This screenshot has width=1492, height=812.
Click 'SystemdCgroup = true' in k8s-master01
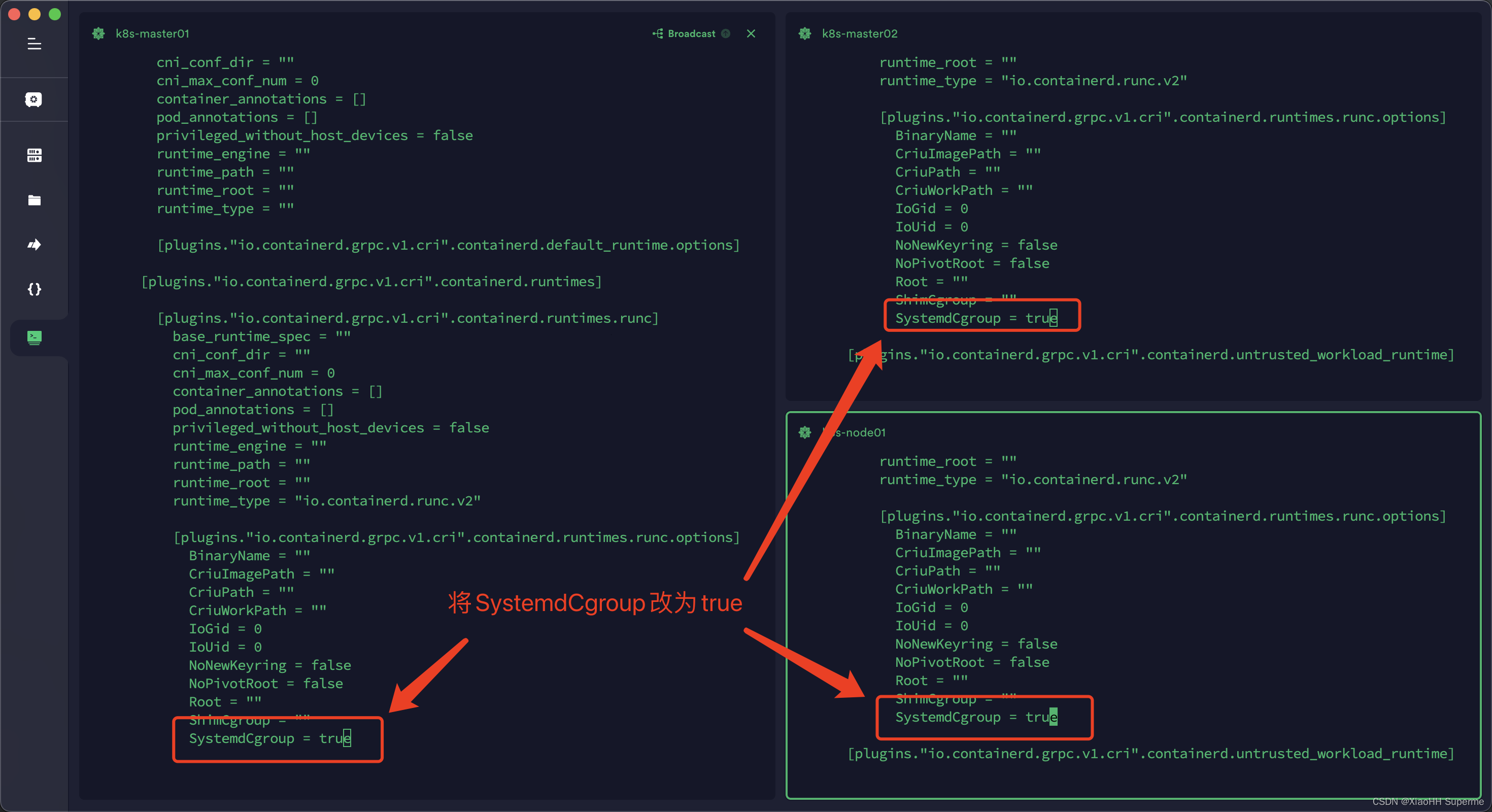(270, 738)
